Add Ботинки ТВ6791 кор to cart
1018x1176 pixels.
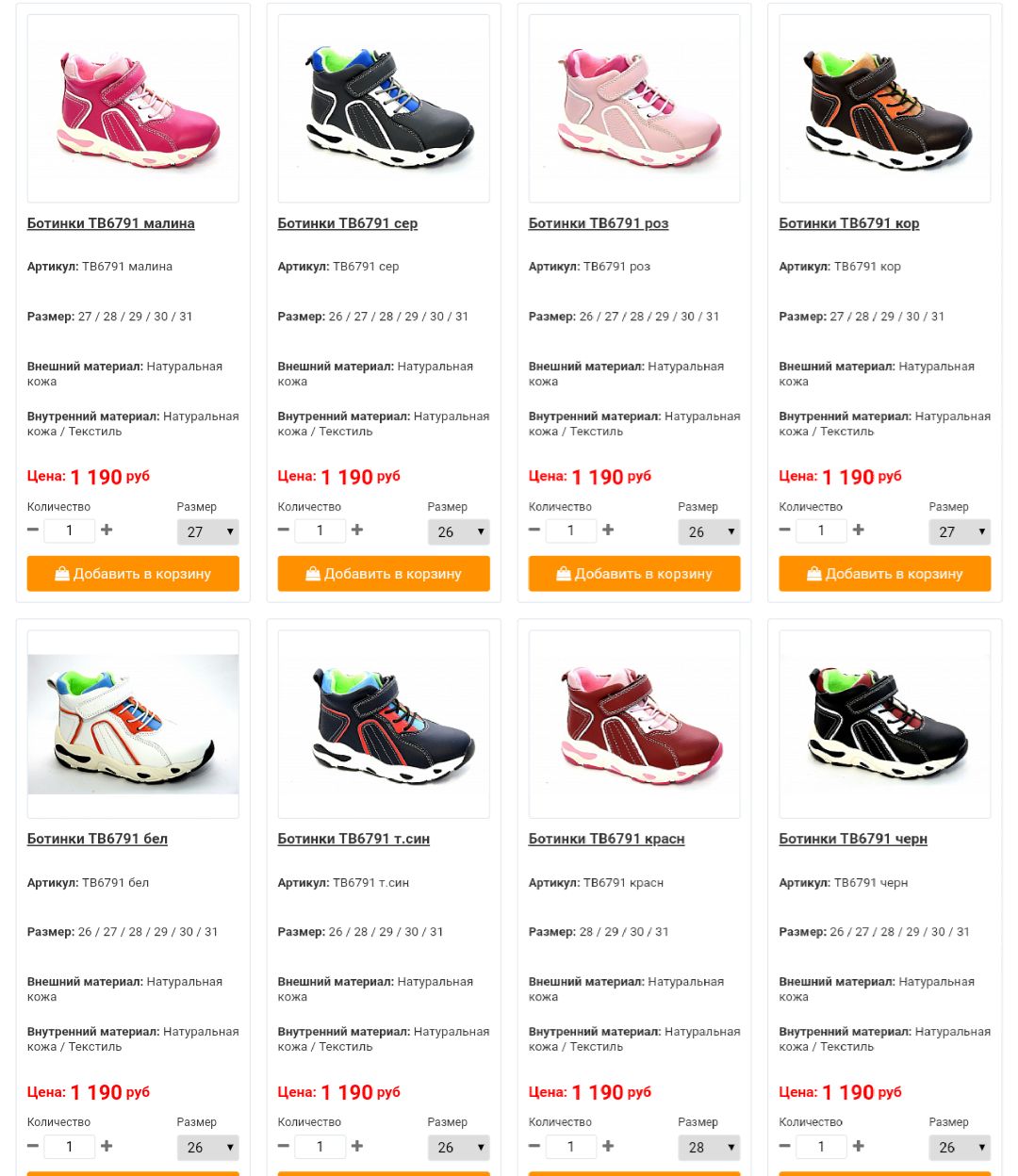click(x=885, y=573)
